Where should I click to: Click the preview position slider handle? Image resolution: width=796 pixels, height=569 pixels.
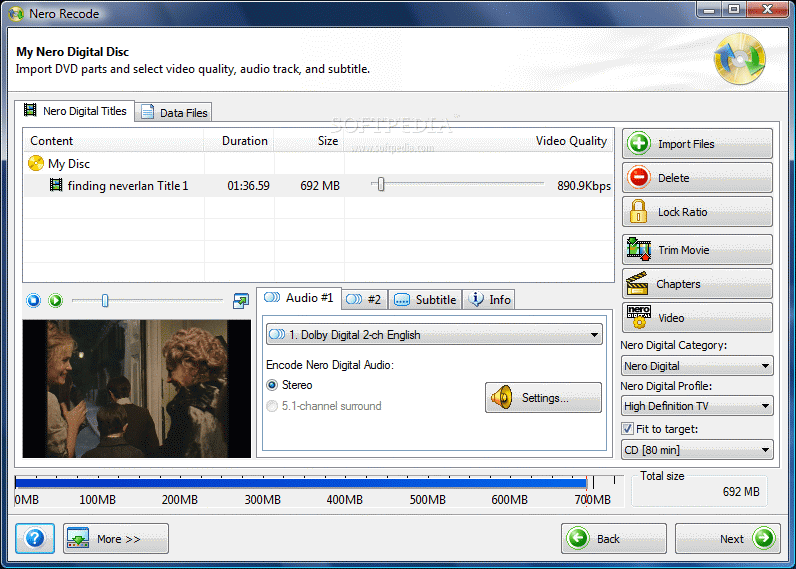pyautogui.click(x=105, y=300)
